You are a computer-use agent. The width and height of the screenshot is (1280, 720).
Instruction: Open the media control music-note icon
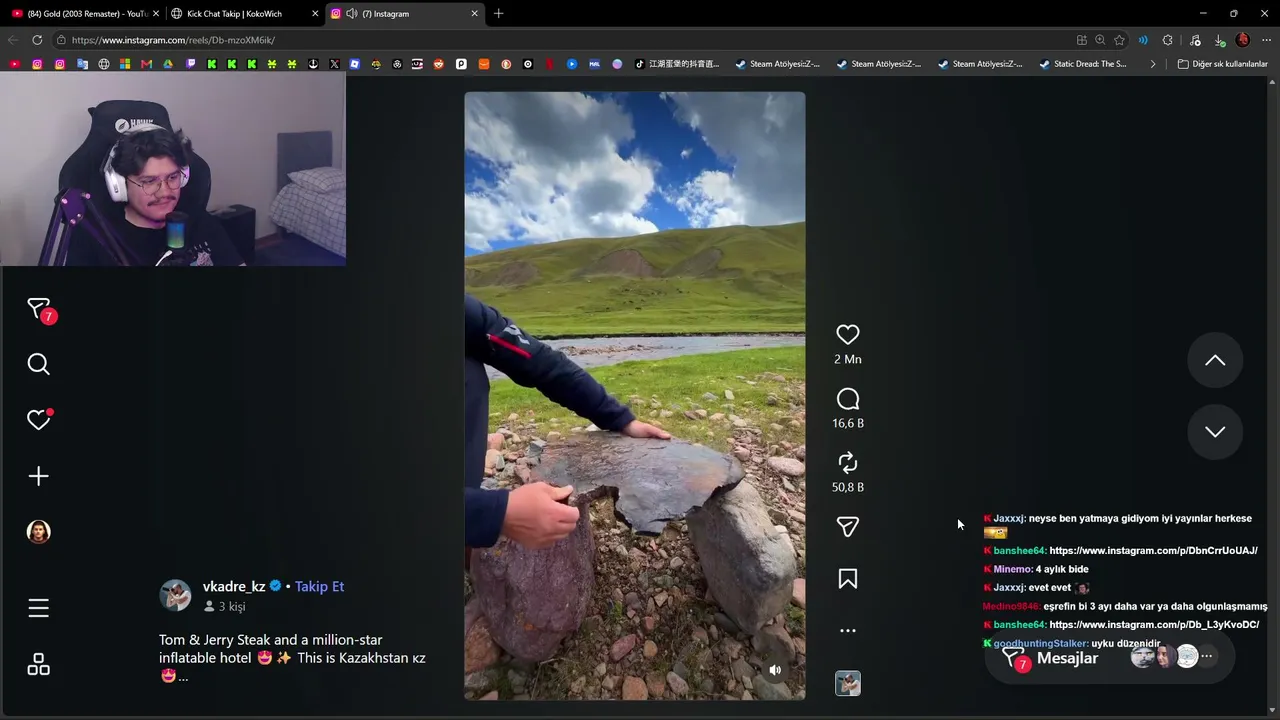tap(1195, 40)
